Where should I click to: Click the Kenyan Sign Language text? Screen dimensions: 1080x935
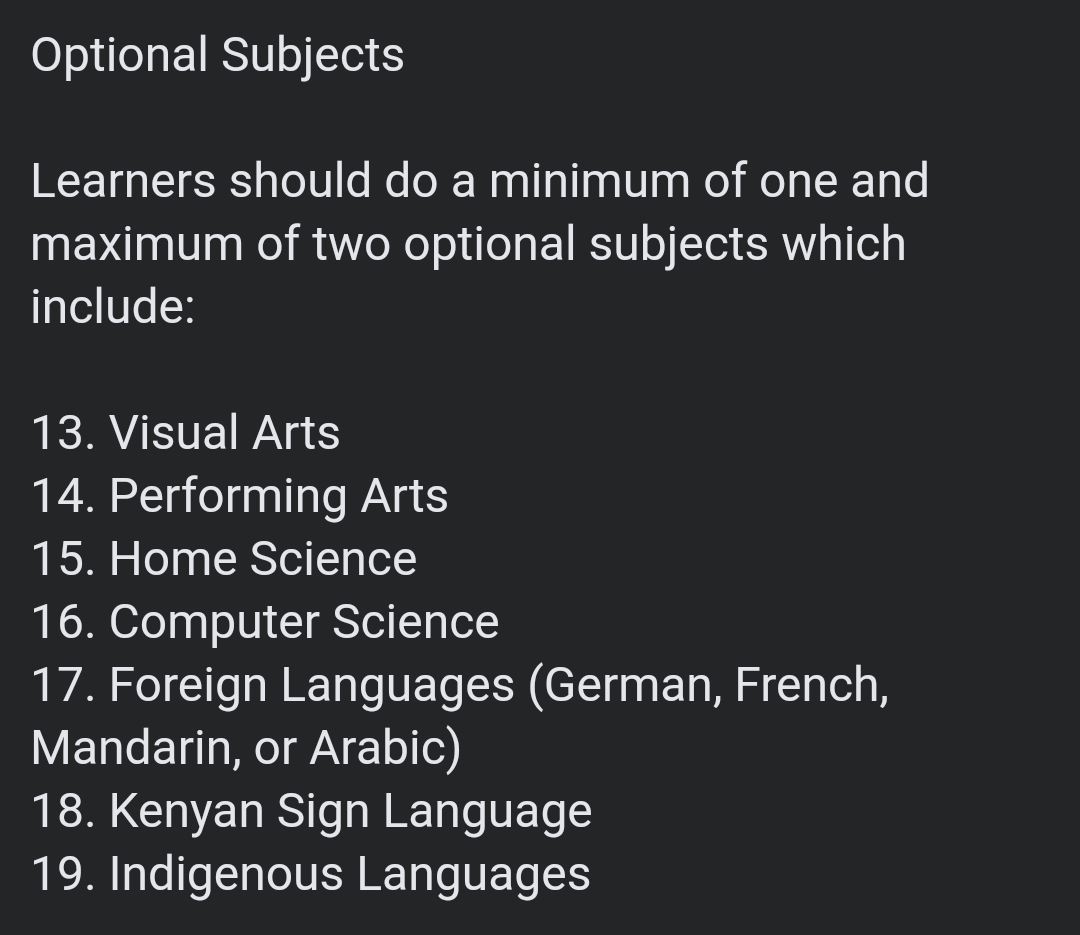click(x=350, y=811)
